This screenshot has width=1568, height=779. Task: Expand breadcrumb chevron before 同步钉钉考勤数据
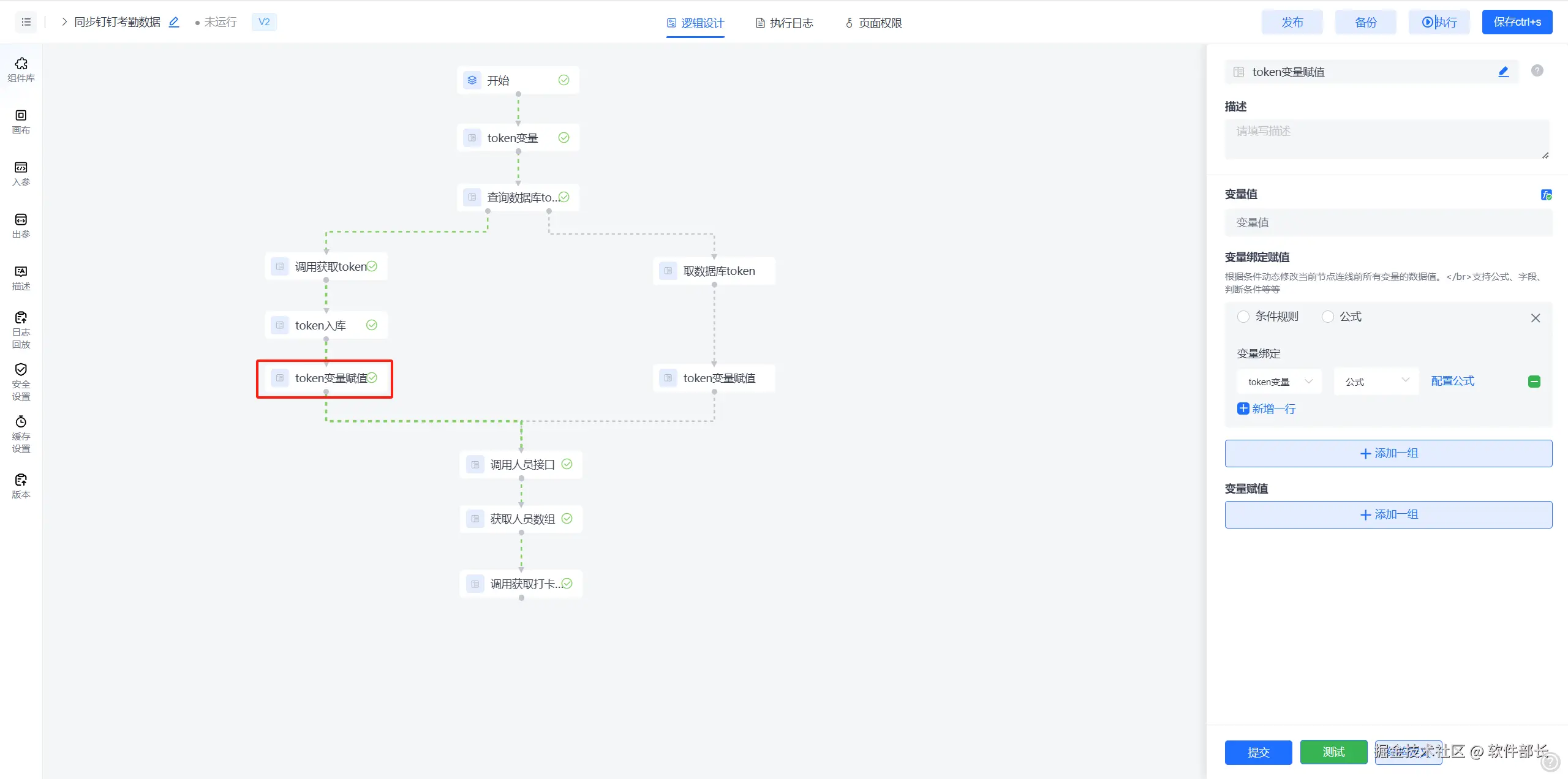coord(64,22)
